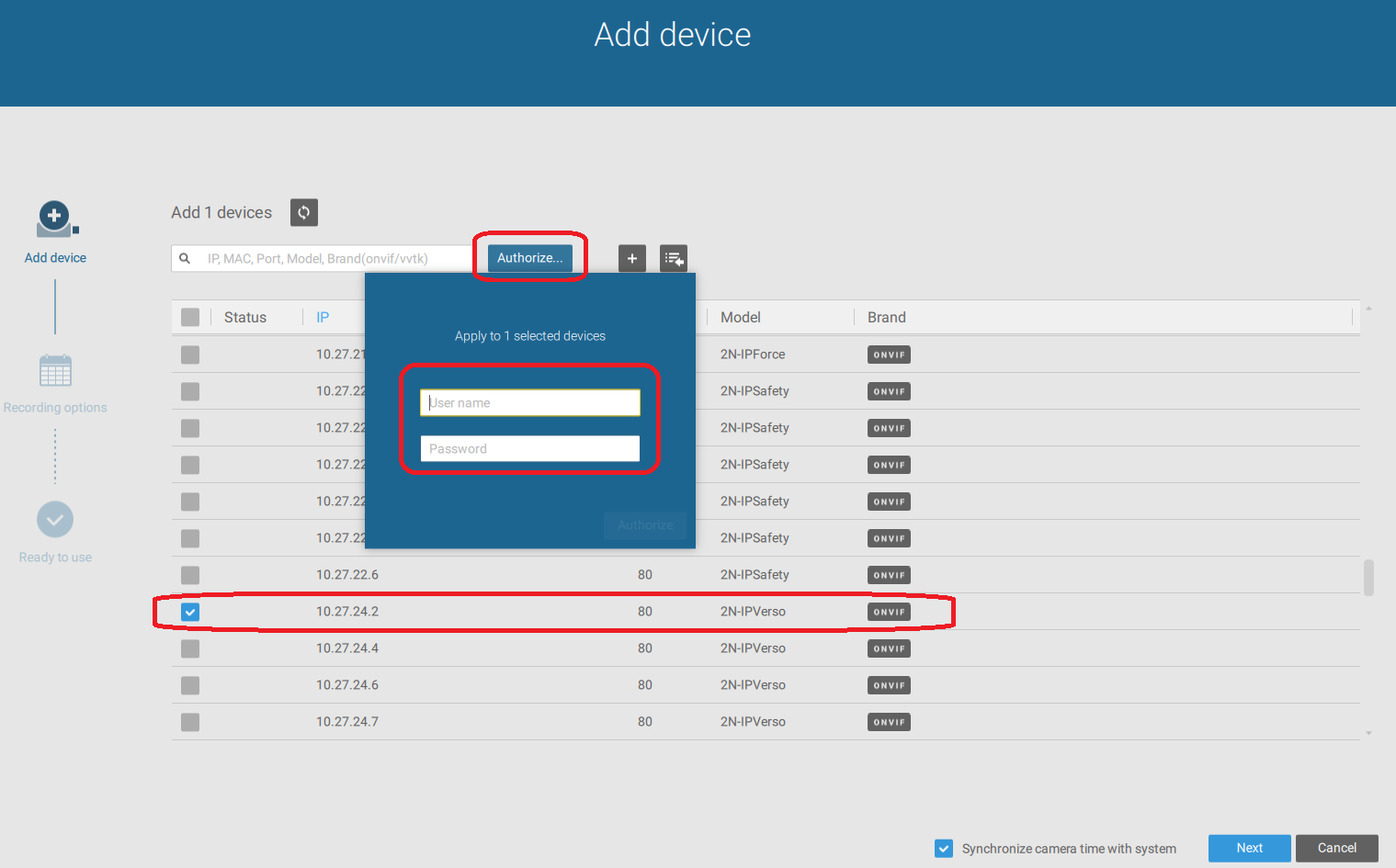The height and width of the screenshot is (868, 1396).
Task: Open the Authorize... credentials popup button
Action: point(529,258)
